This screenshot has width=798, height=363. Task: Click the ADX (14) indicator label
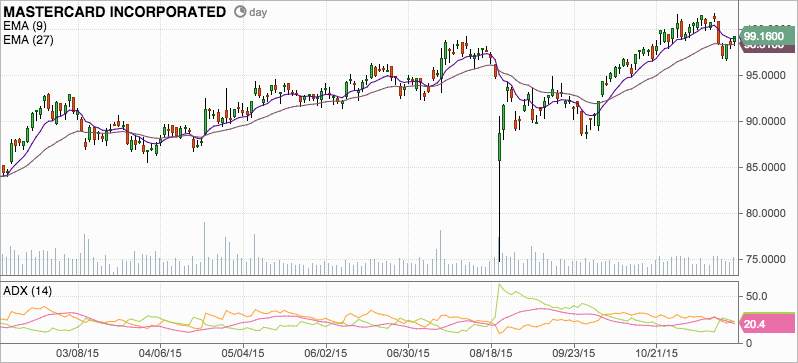coord(28,291)
